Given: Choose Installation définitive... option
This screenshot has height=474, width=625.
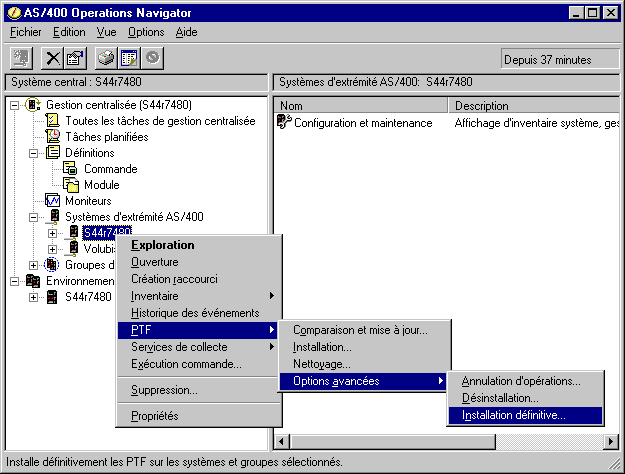Looking at the screenshot, I should click(525, 415).
